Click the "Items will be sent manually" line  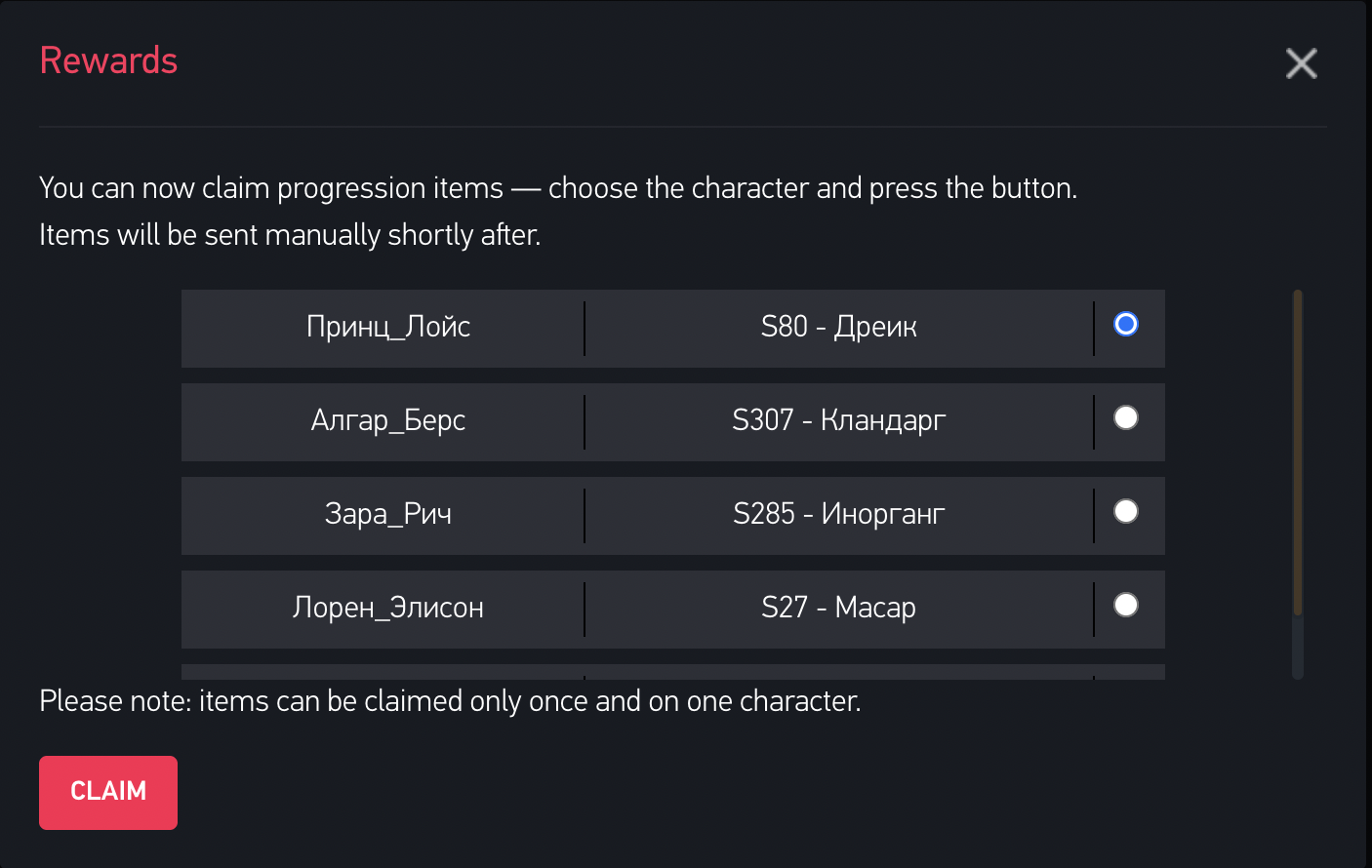pyautogui.click(x=290, y=235)
